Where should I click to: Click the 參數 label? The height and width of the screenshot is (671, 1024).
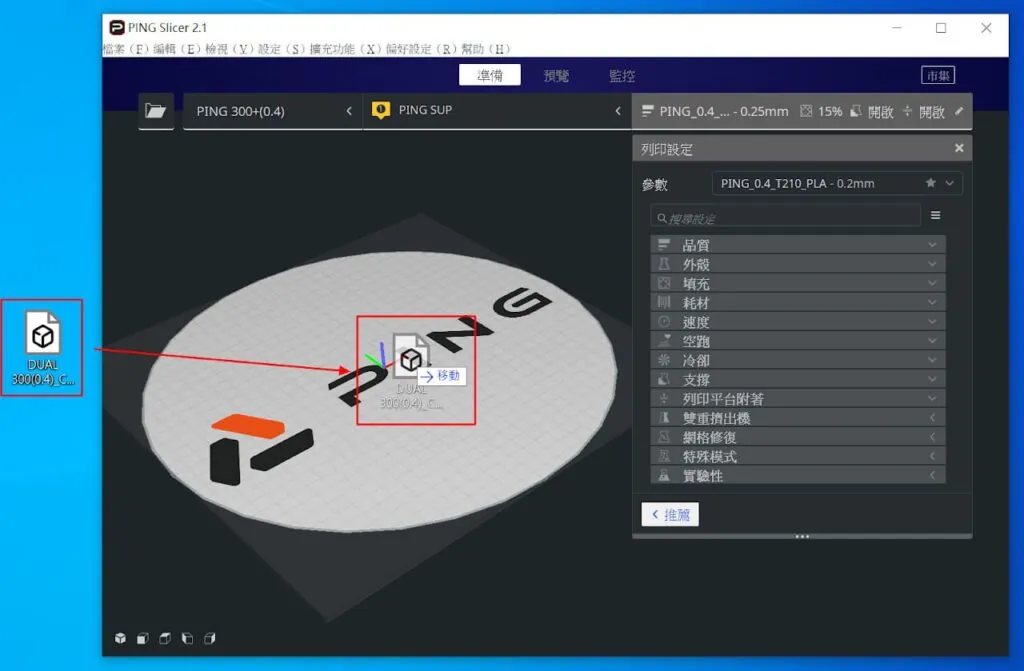coord(654,185)
